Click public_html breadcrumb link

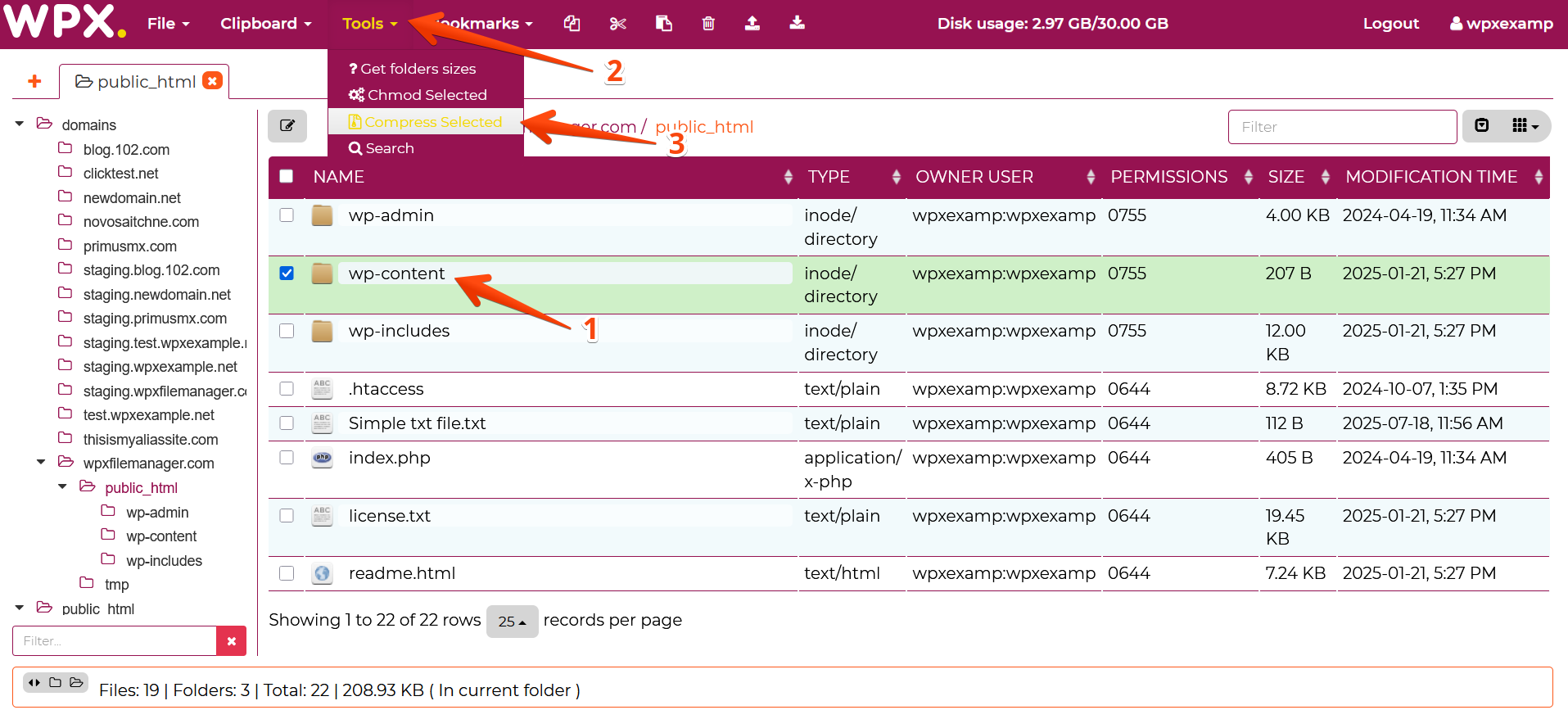tap(704, 127)
